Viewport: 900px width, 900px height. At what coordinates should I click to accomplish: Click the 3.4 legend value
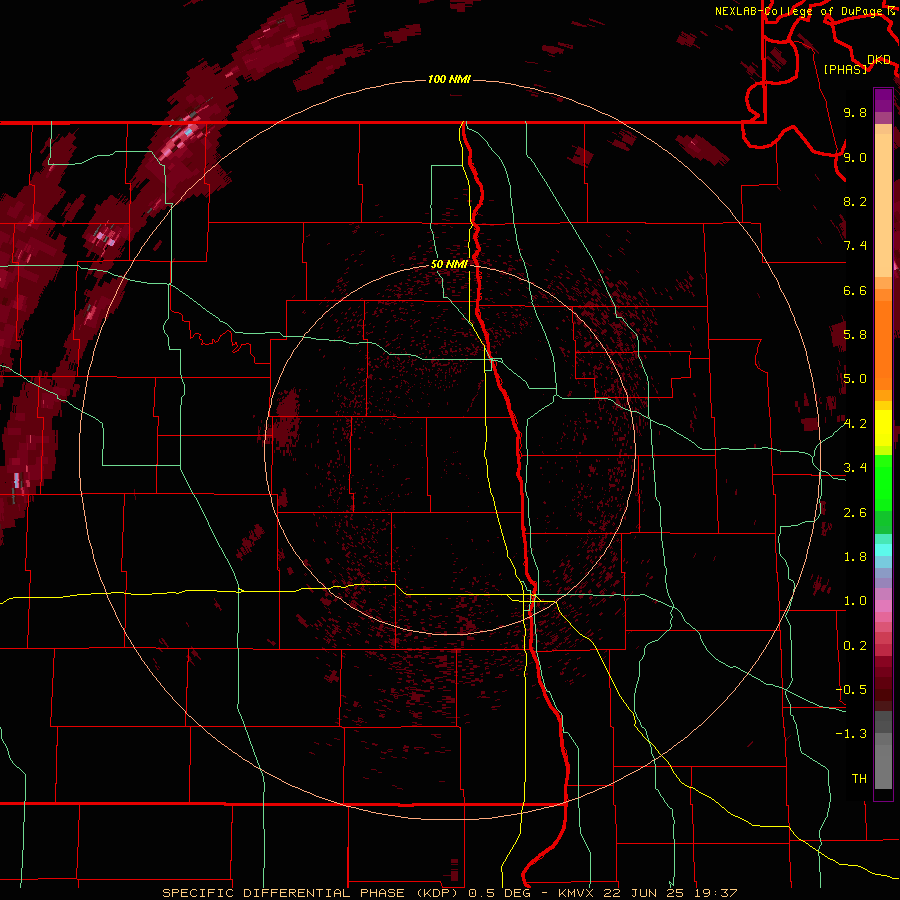click(x=855, y=468)
